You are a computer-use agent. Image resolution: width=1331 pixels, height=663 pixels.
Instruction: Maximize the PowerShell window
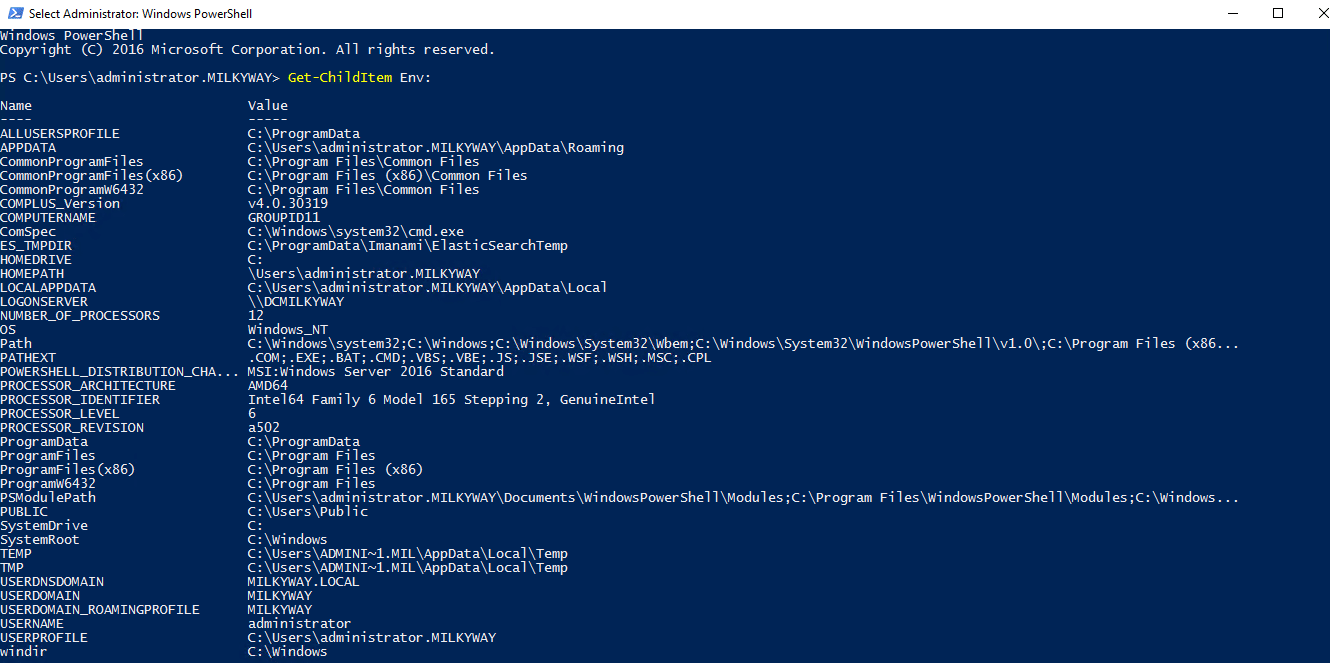coord(1278,14)
